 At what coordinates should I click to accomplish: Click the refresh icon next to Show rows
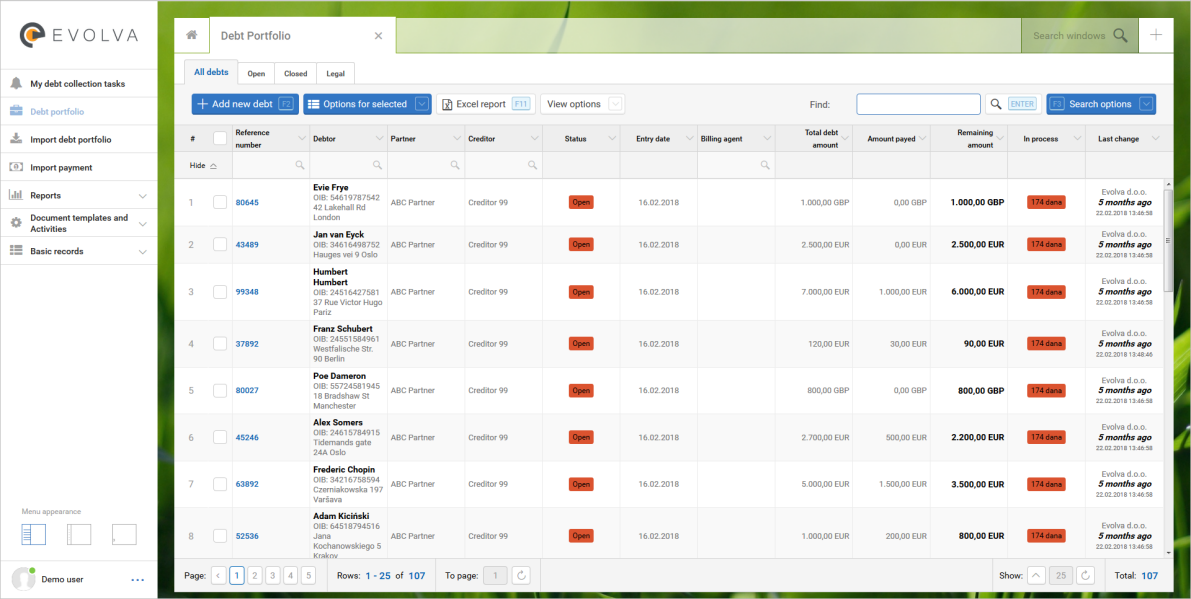pos(1085,575)
